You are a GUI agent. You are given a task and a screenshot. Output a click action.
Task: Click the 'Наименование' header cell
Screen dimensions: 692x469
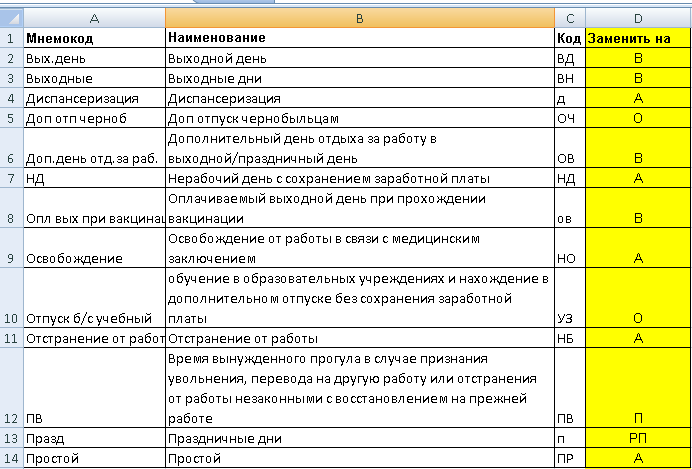pyautogui.click(x=360, y=38)
